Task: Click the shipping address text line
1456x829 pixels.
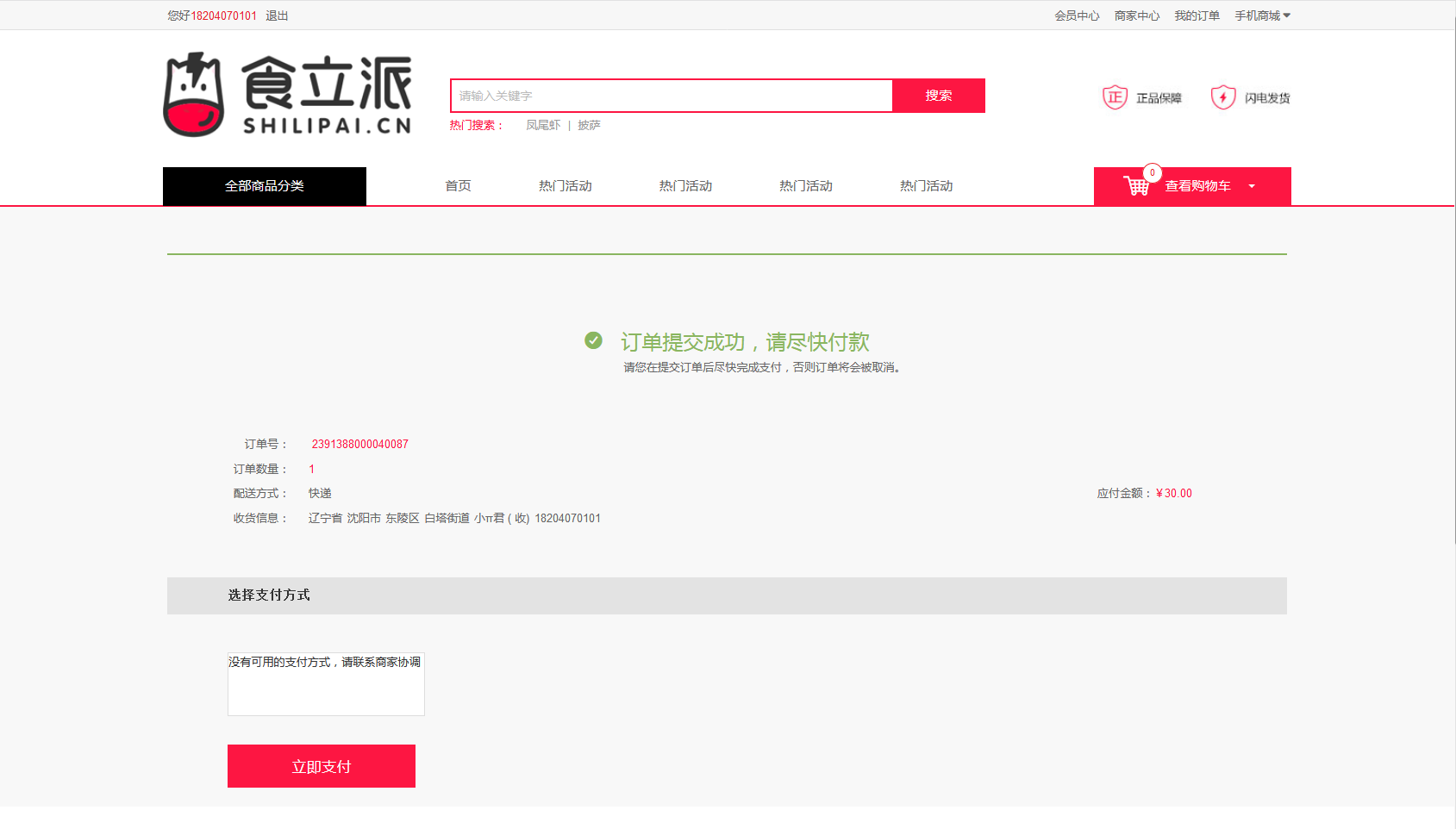Action: (x=454, y=518)
